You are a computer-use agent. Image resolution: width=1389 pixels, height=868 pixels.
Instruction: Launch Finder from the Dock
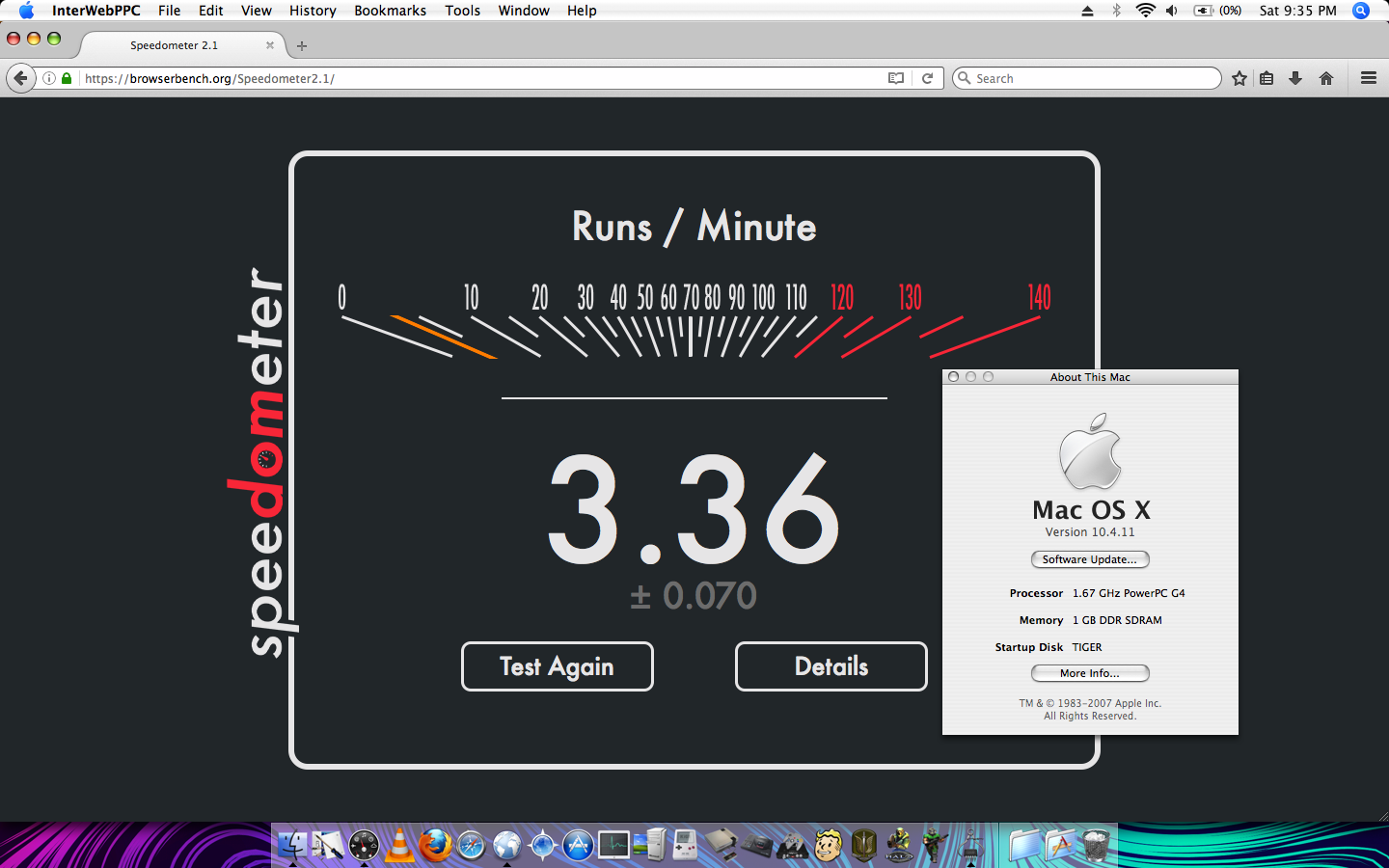292,845
